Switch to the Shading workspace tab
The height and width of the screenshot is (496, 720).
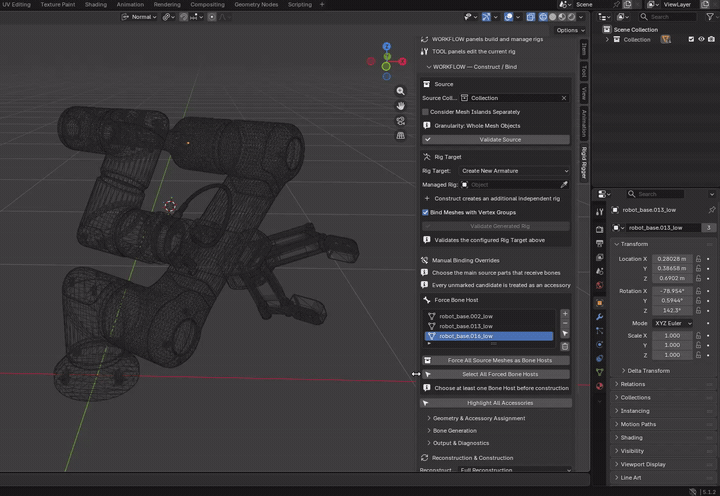96,5
